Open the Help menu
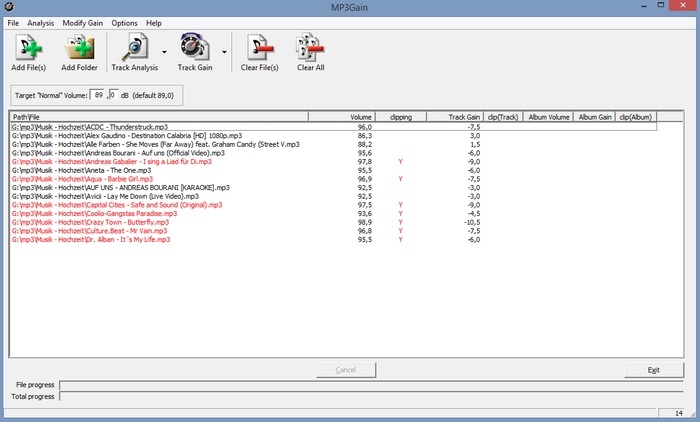 click(x=154, y=23)
